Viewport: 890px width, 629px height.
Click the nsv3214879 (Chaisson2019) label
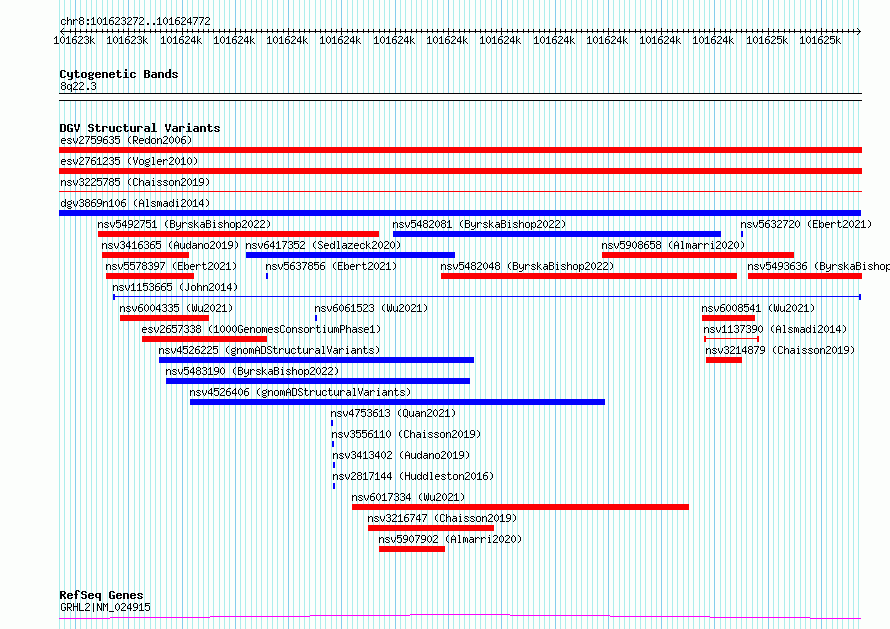[780, 350]
